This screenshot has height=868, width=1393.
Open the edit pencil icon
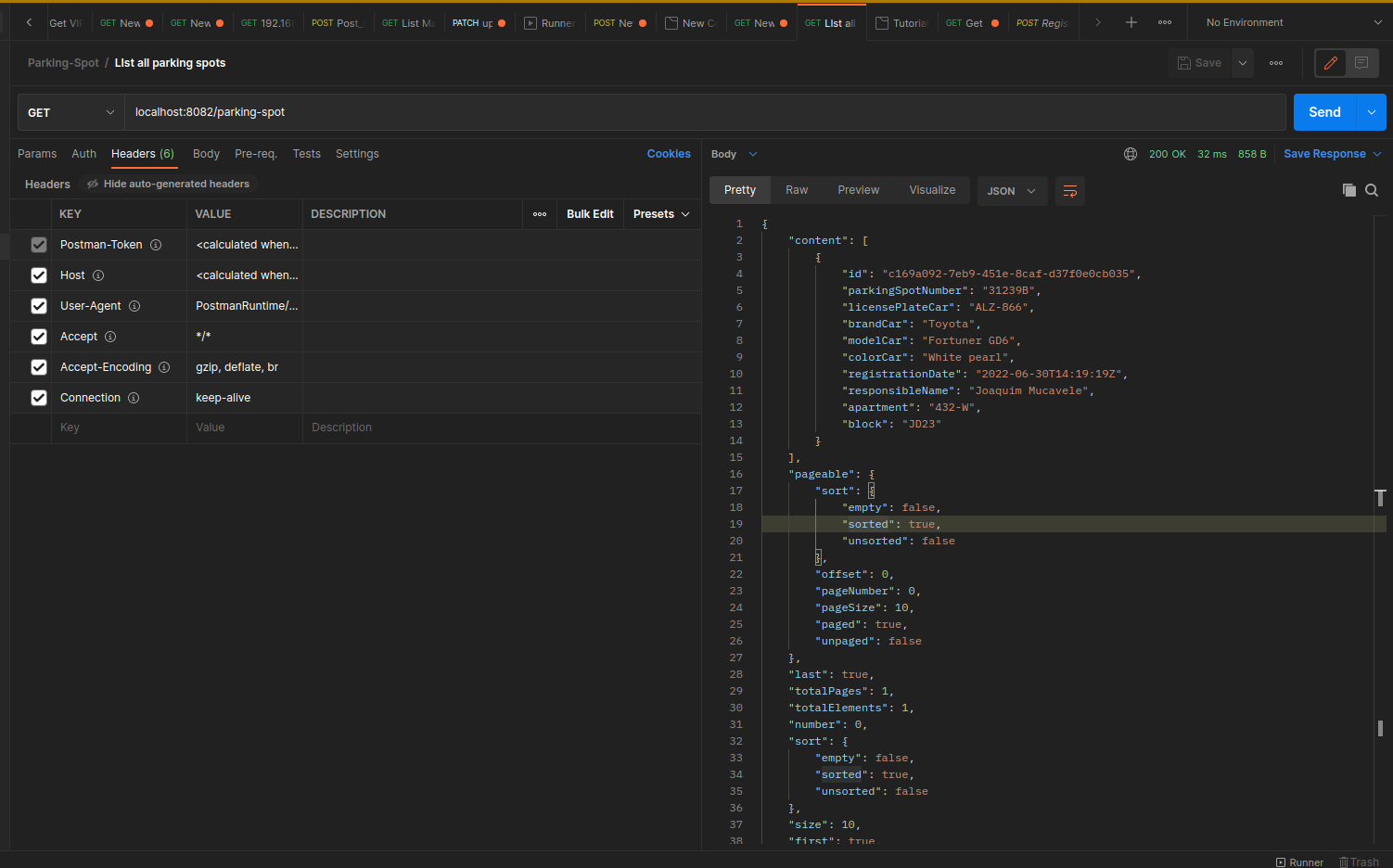[x=1331, y=63]
